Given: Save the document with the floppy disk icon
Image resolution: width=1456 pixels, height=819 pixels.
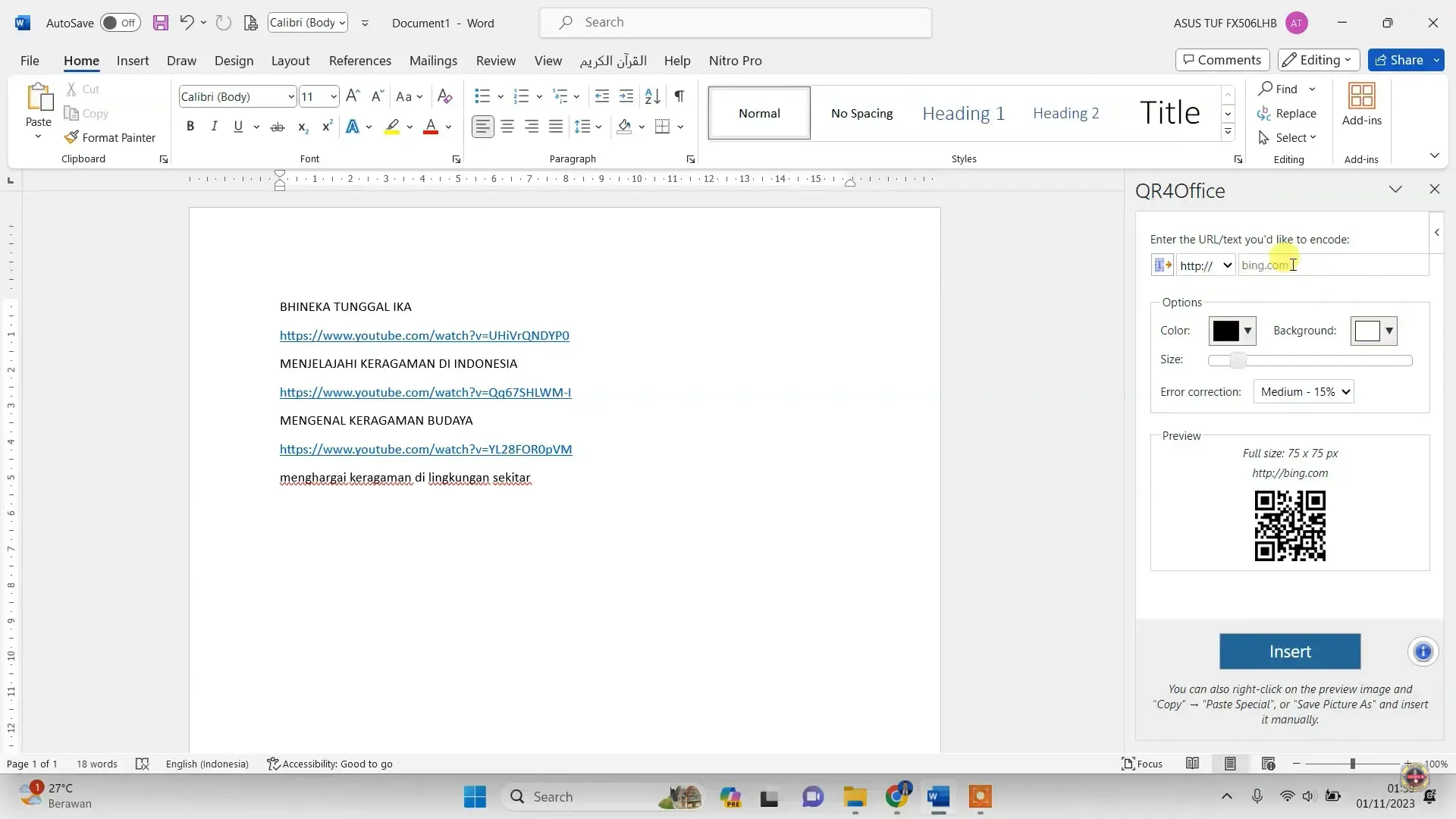Looking at the screenshot, I should [x=161, y=23].
